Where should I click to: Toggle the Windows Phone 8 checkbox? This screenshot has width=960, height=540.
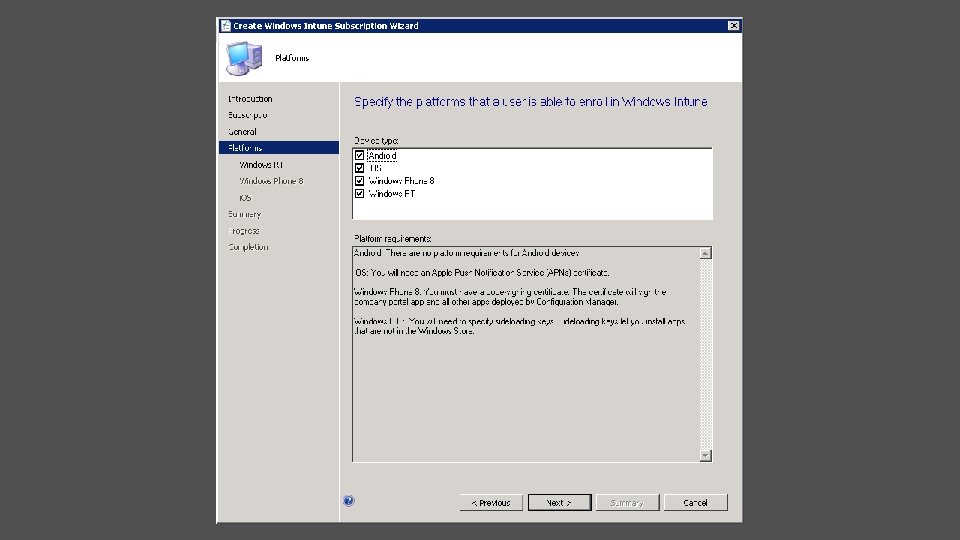pos(359,181)
